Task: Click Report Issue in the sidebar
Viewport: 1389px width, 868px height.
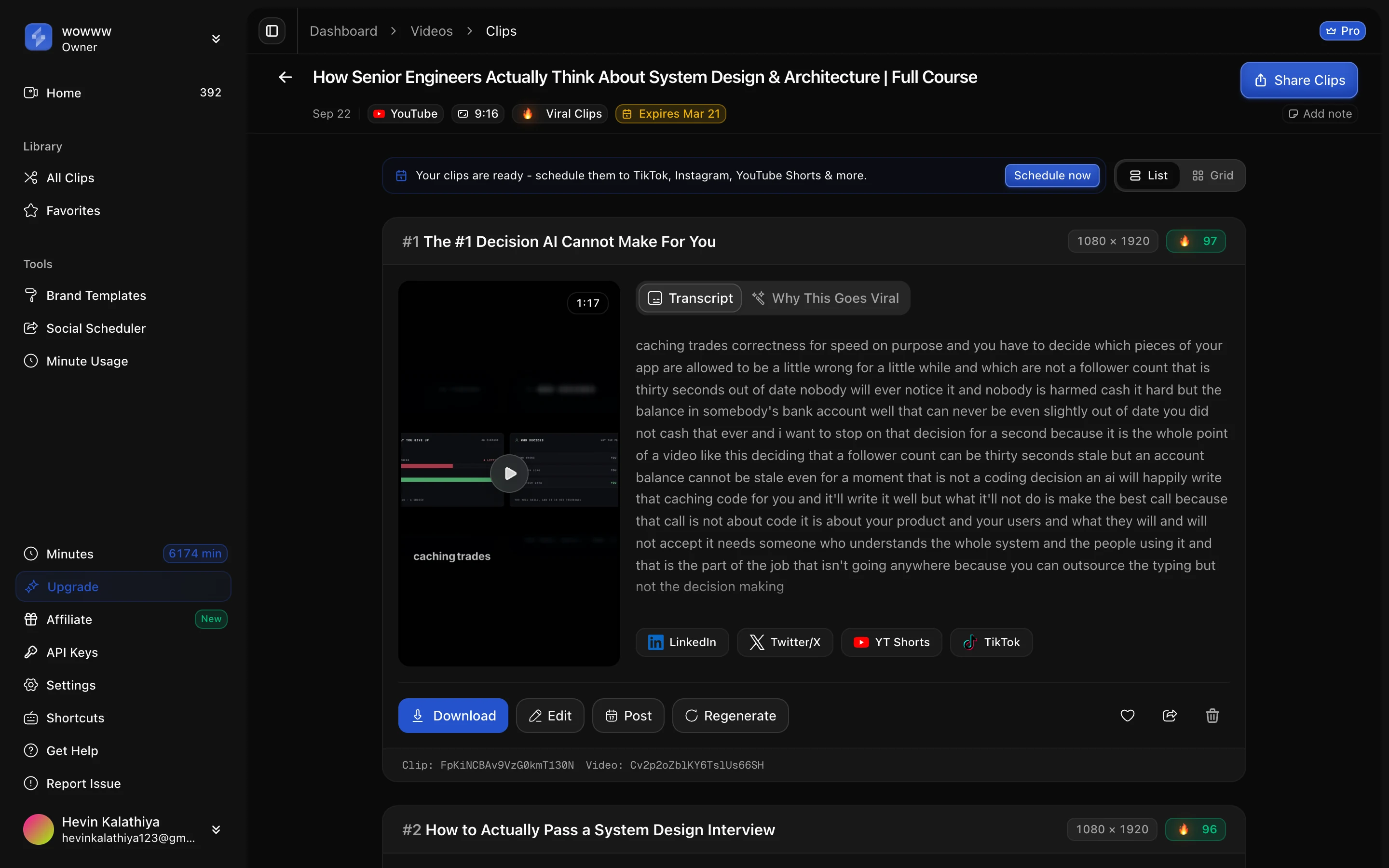Action: point(123,783)
